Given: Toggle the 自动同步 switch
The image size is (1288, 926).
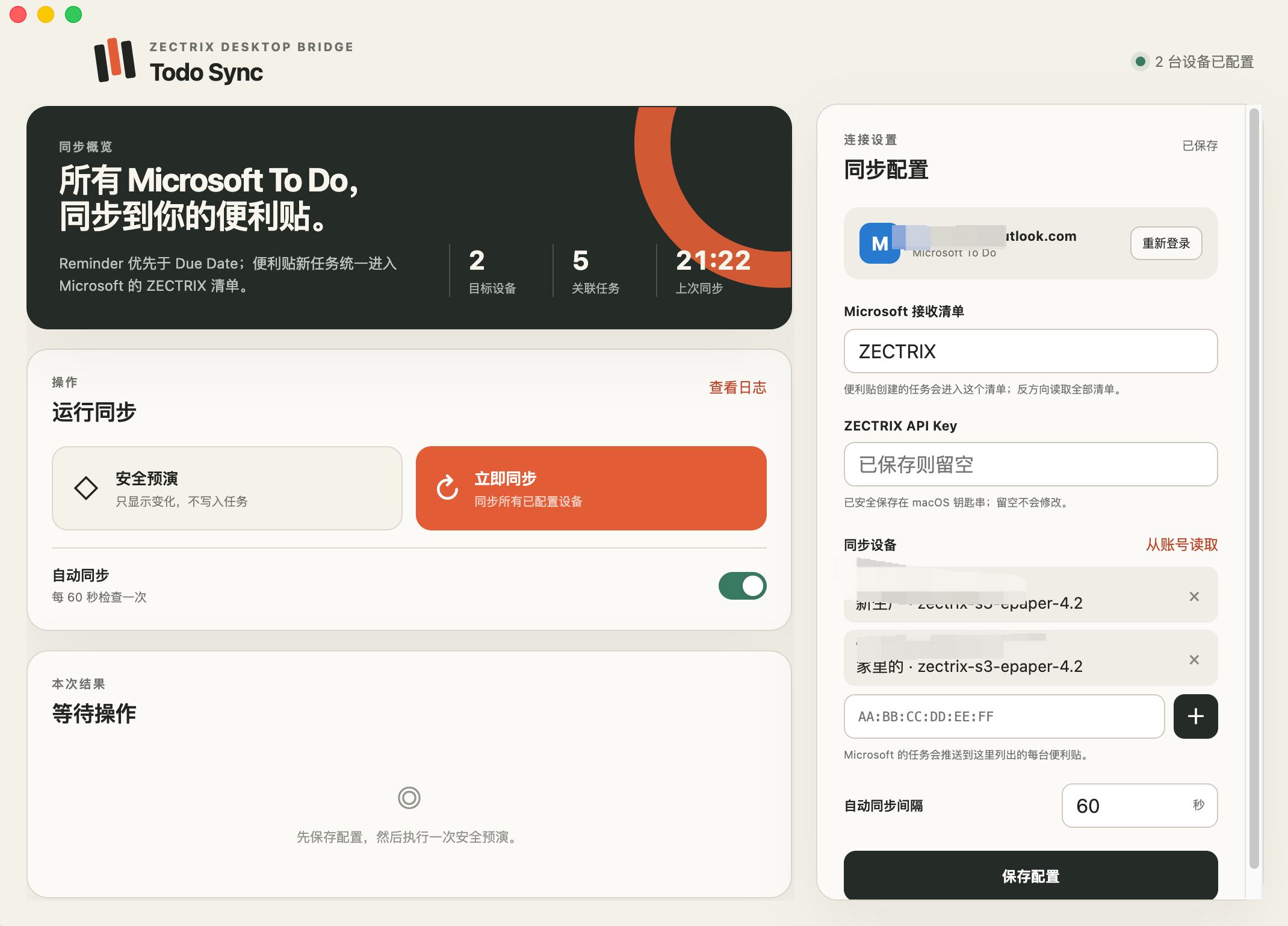Looking at the screenshot, I should (743, 586).
